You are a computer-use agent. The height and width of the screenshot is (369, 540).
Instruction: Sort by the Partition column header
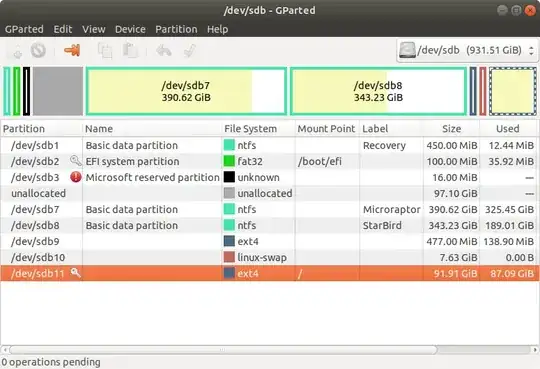(x=41, y=129)
